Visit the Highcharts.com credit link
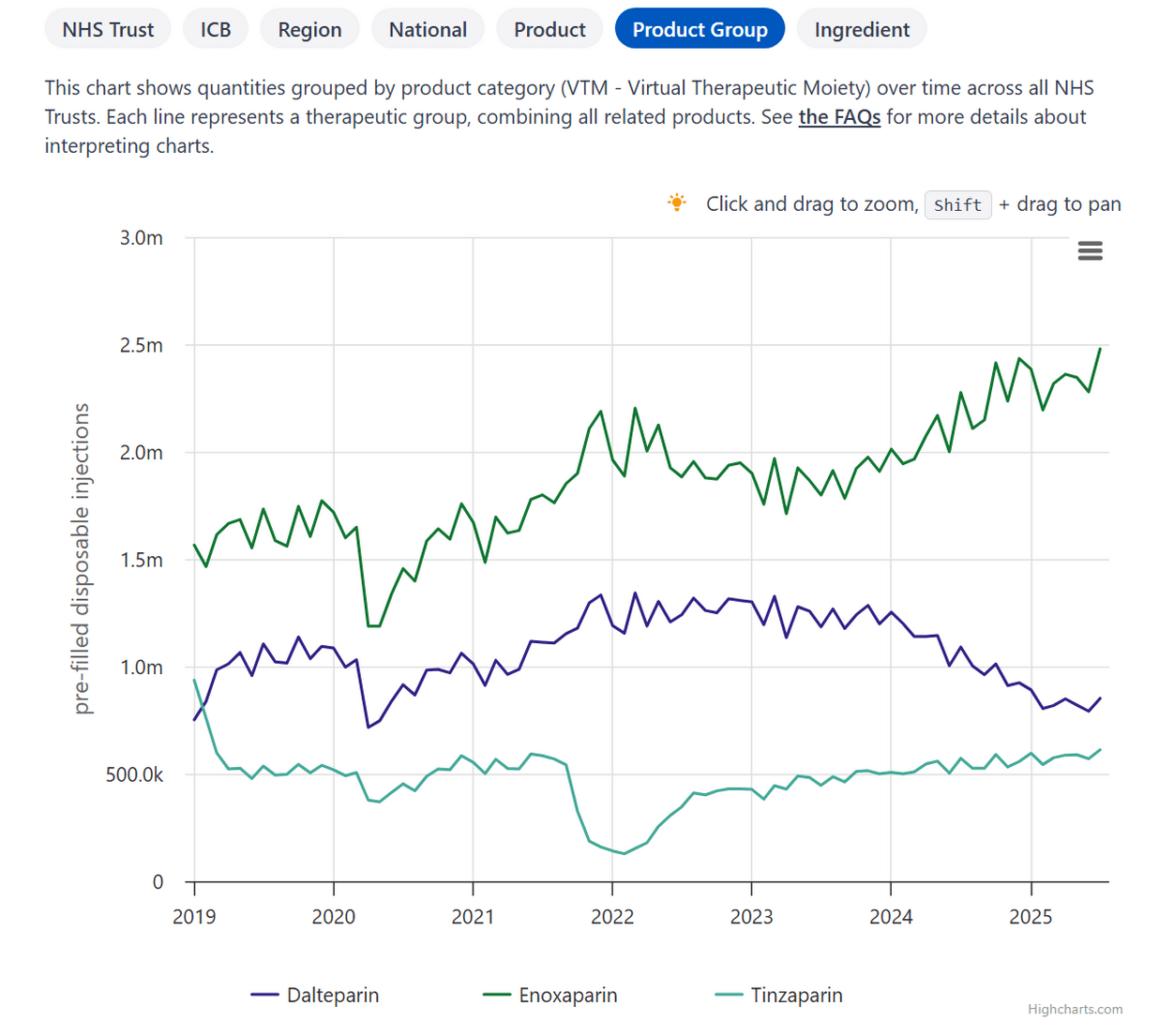The width and height of the screenshot is (1174, 1036). pyautogui.click(x=1075, y=1009)
